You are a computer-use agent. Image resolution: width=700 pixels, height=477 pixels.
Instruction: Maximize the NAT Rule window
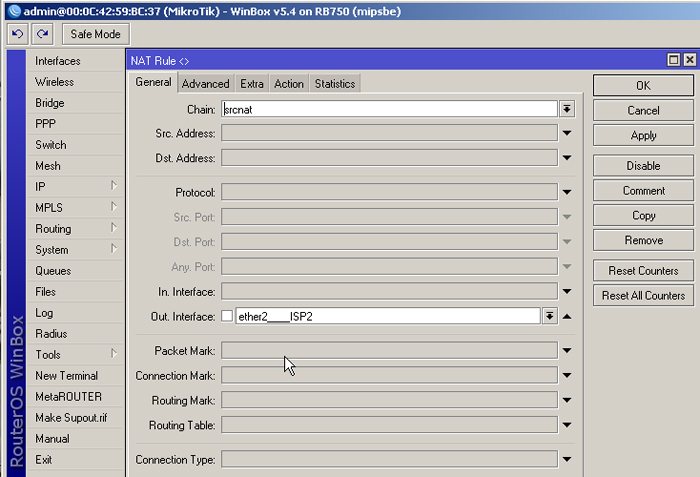pyautogui.click(x=673, y=60)
